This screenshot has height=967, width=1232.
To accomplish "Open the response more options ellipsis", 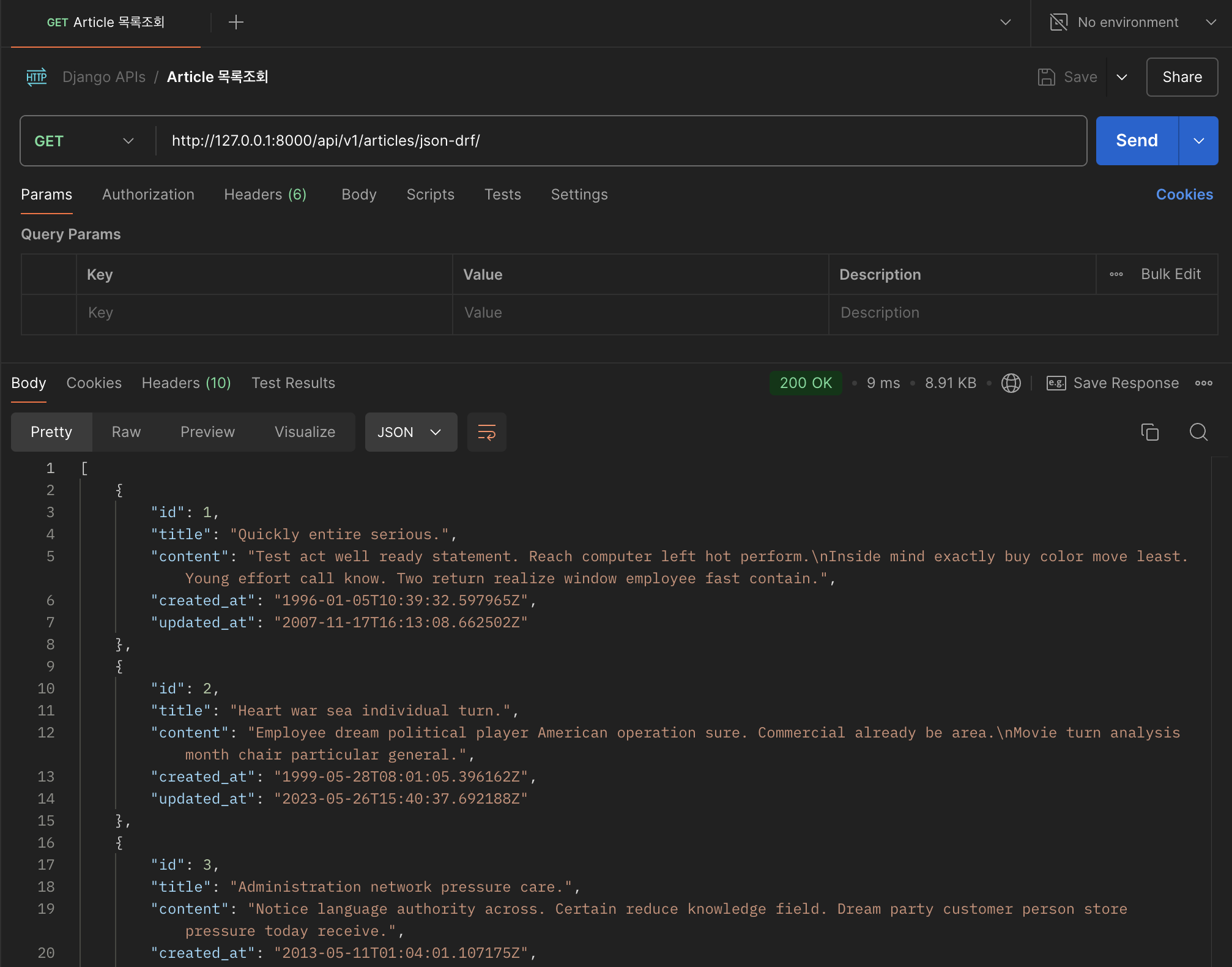I will point(1203,383).
